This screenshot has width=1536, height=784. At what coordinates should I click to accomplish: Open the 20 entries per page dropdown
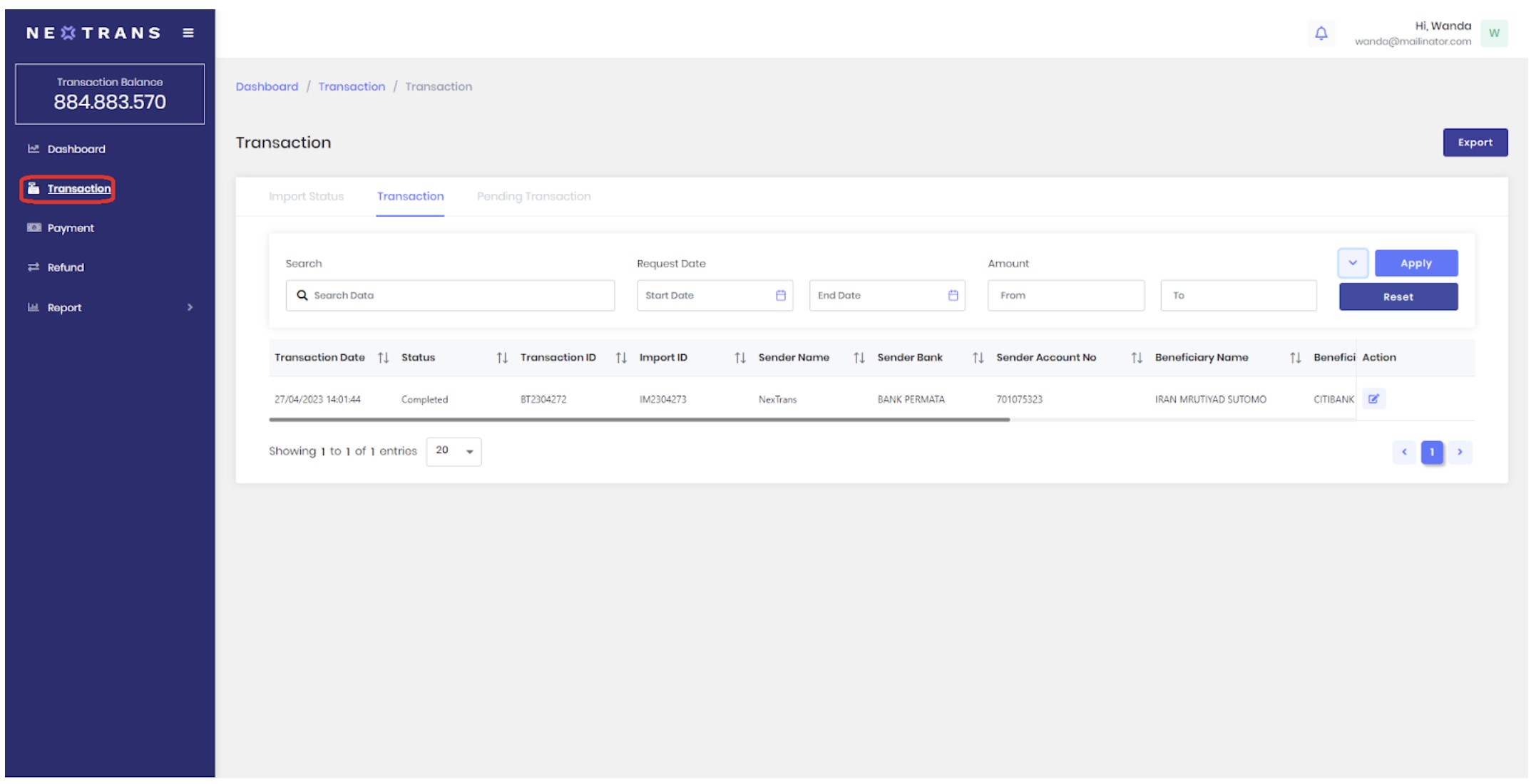point(454,451)
